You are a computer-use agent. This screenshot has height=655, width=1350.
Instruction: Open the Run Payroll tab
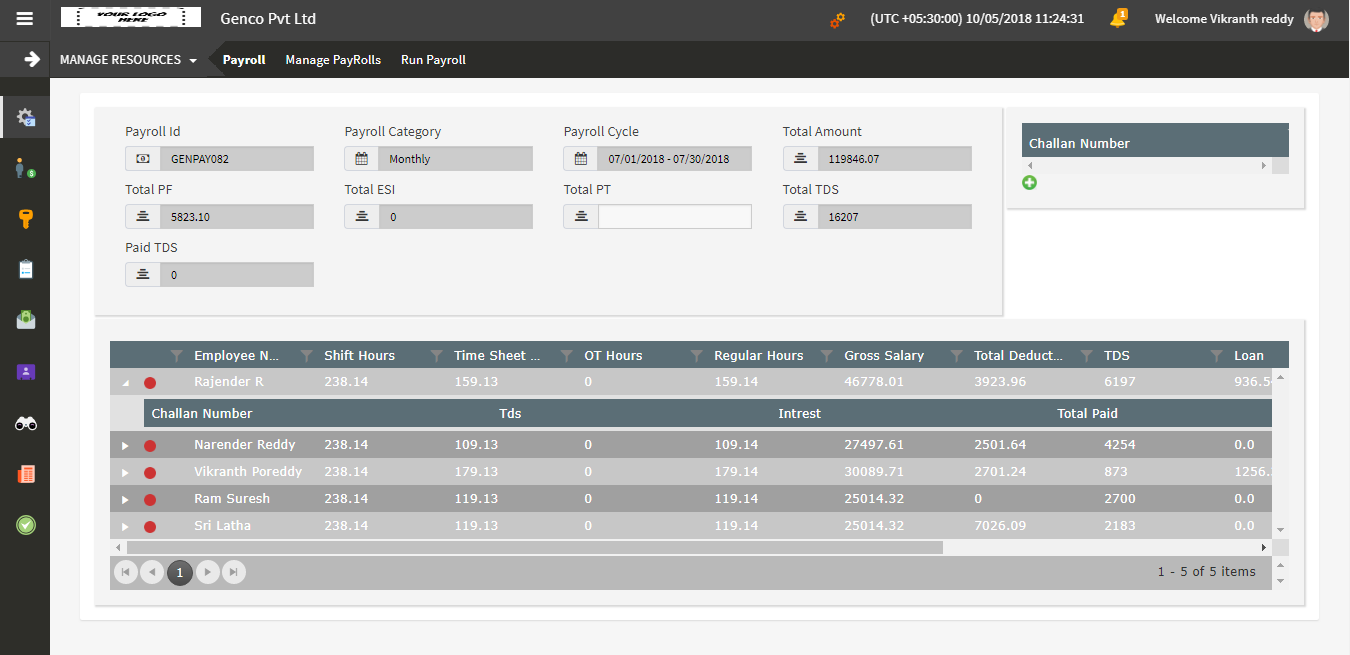click(x=433, y=60)
